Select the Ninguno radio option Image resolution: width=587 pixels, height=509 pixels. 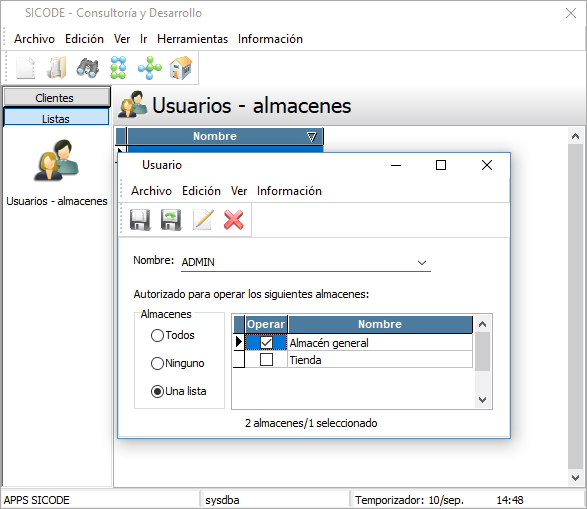[x=157, y=363]
